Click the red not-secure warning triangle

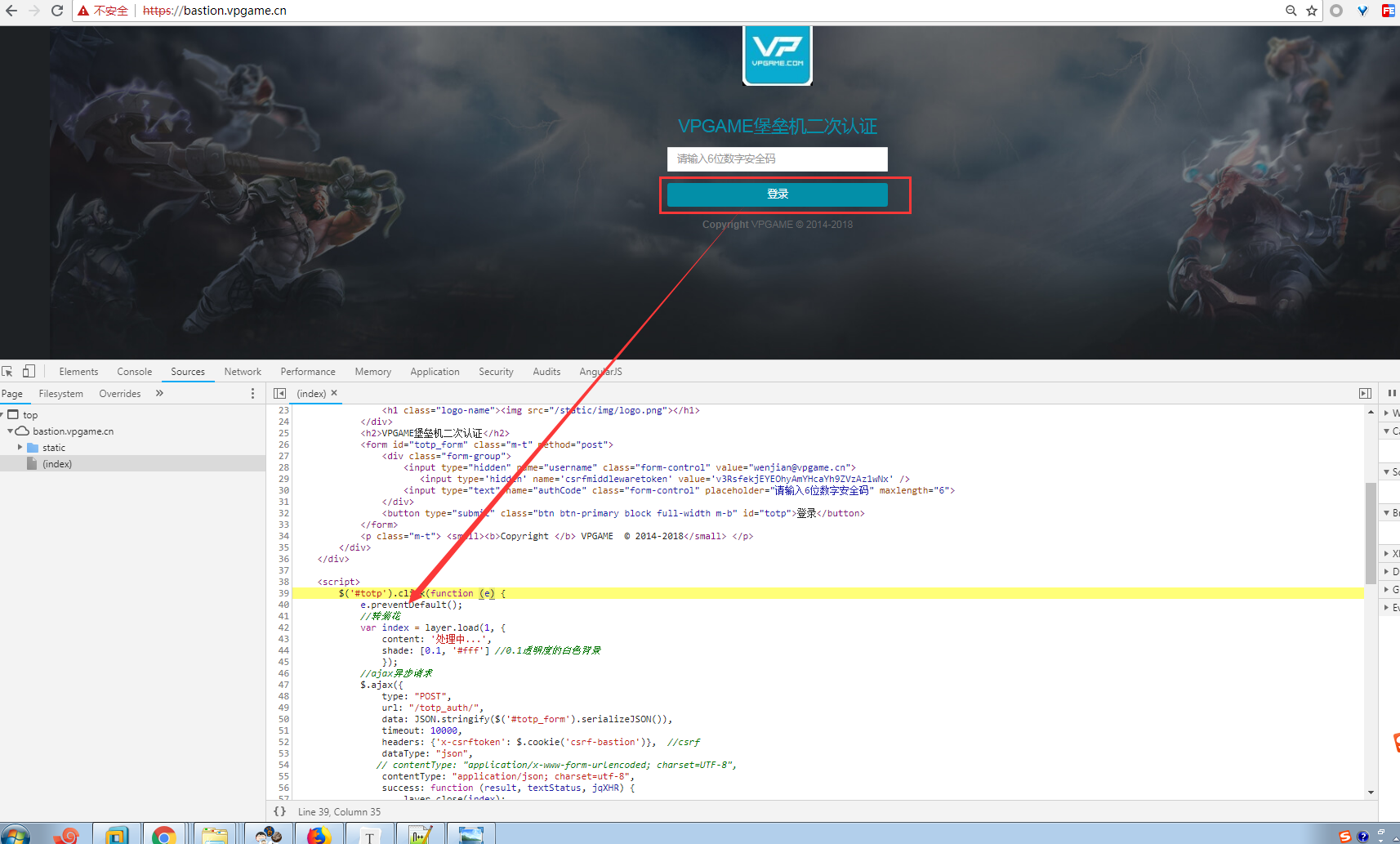83,11
